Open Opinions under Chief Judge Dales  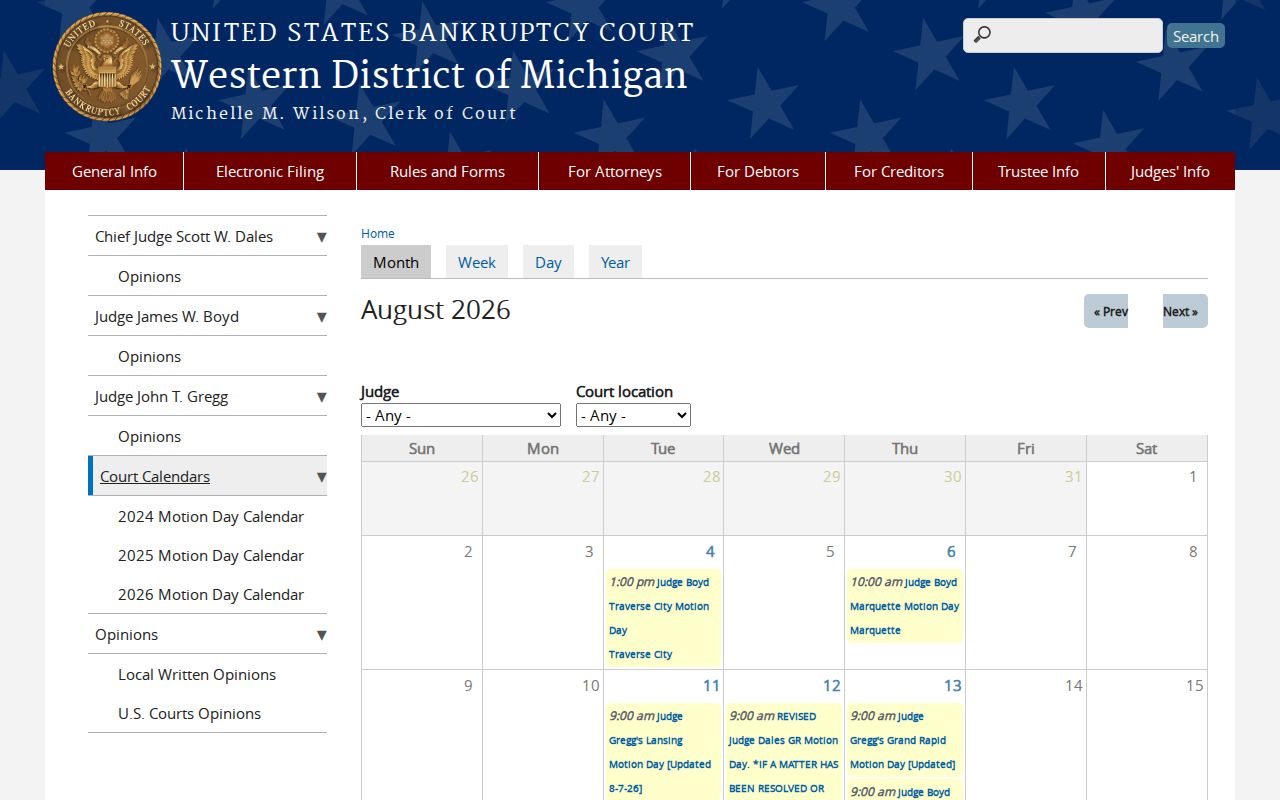[149, 276]
